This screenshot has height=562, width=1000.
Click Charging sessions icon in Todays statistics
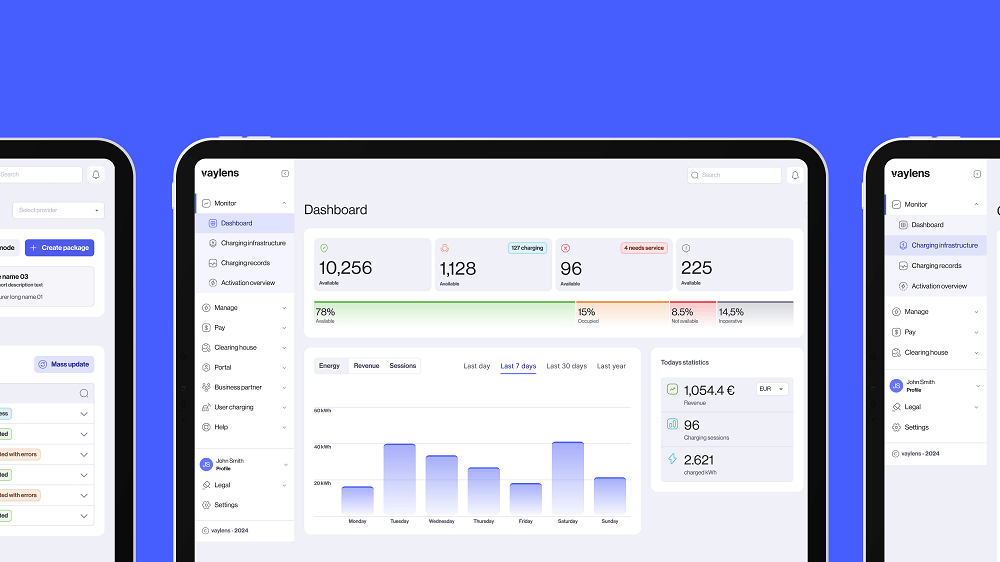pos(672,424)
